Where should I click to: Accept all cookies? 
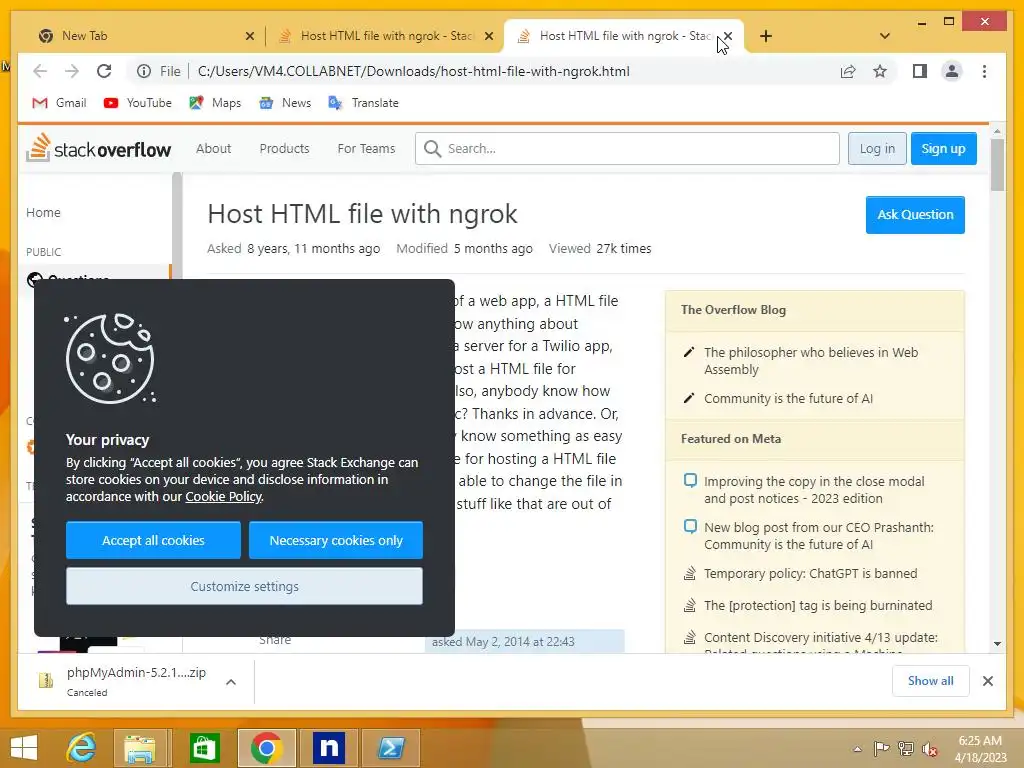coord(153,540)
